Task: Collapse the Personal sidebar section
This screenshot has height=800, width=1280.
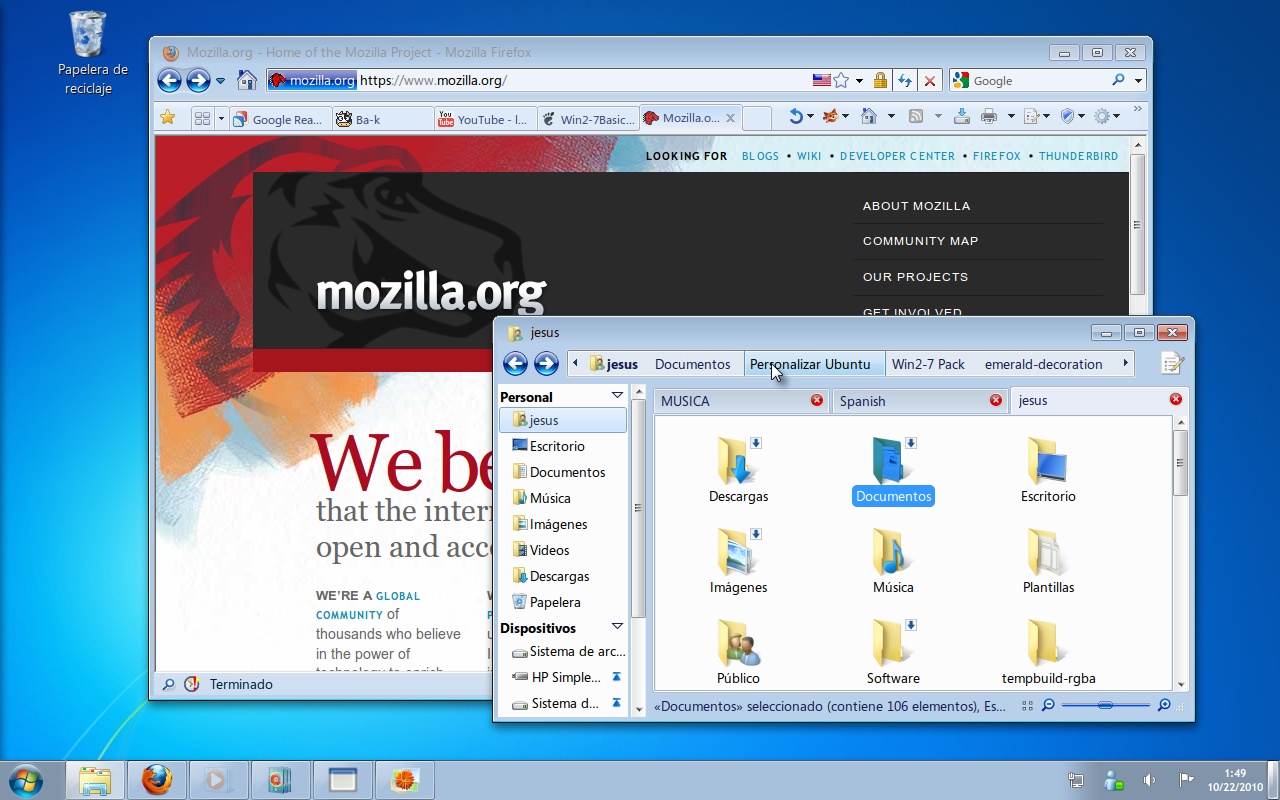Action: click(617, 396)
